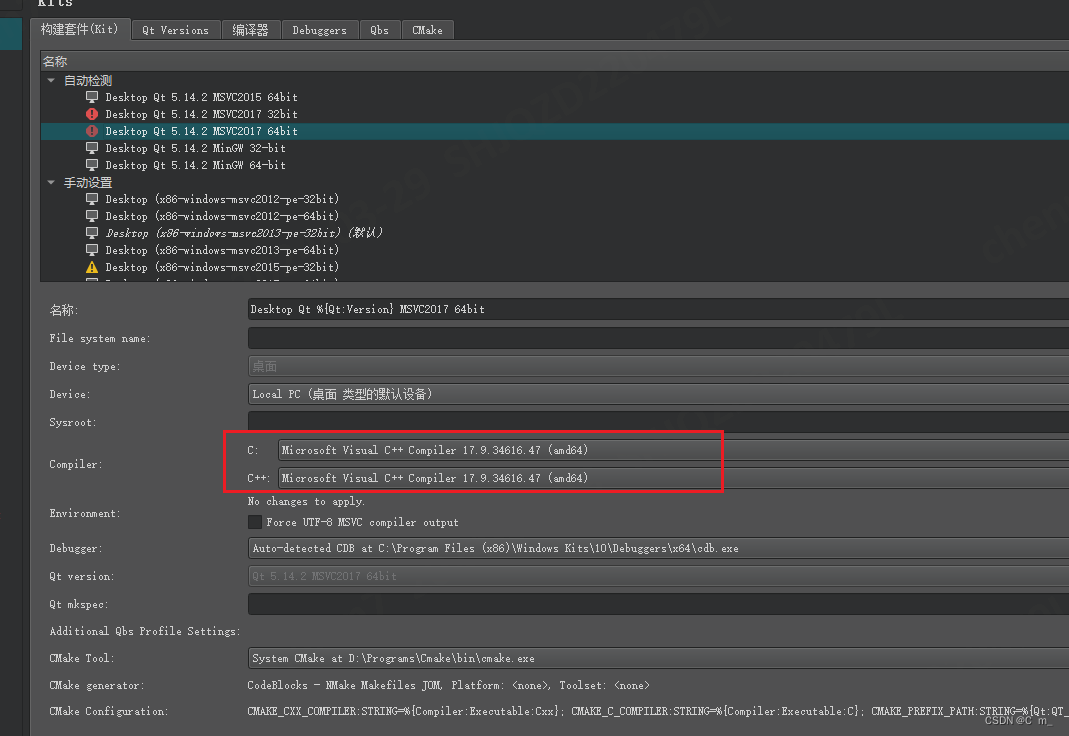Click the File system name field
The width and height of the screenshot is (1069, 736).
659,338
